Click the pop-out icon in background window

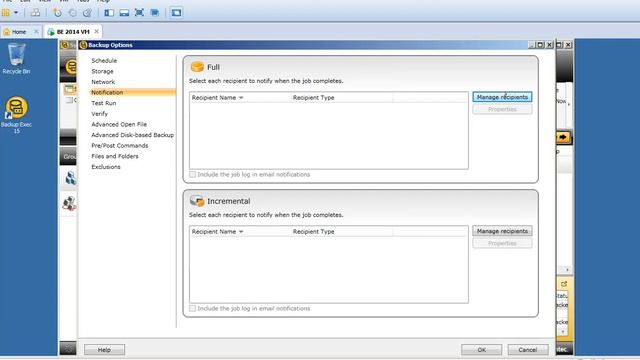[x=564, y=284]
